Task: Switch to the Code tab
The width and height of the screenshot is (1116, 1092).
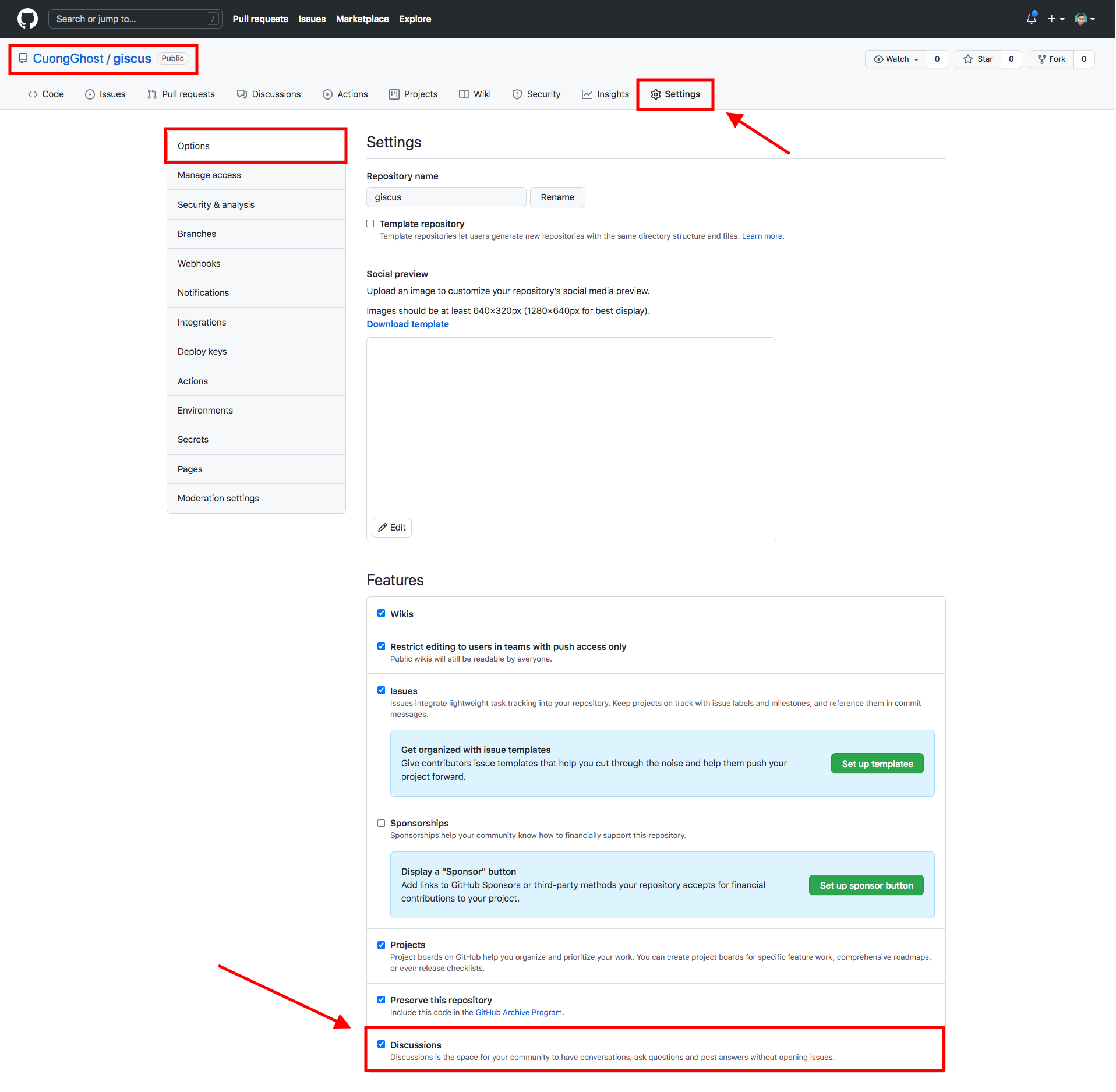Action: pos(46,94)
